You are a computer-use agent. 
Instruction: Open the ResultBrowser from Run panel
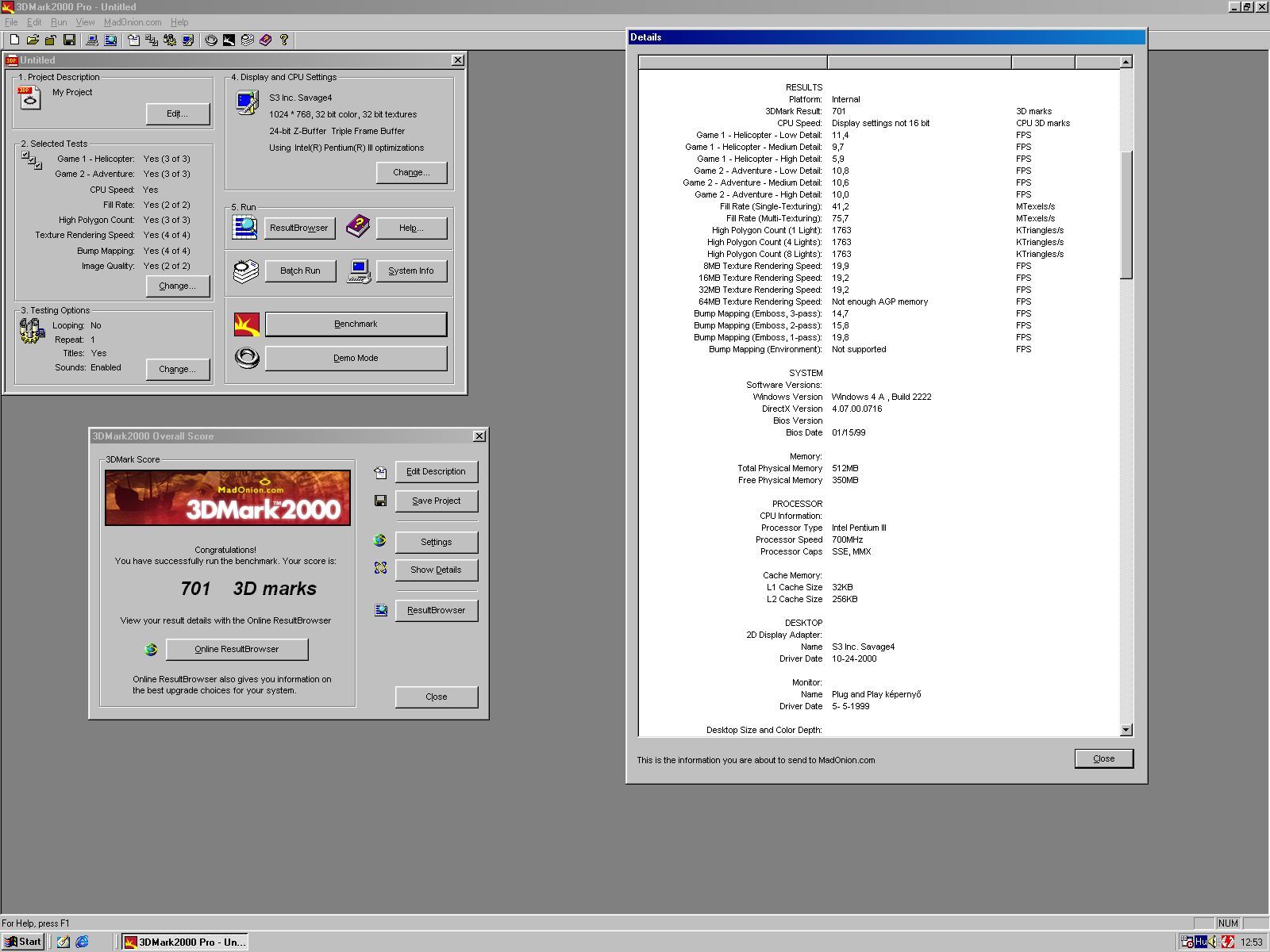pos(299,228)
